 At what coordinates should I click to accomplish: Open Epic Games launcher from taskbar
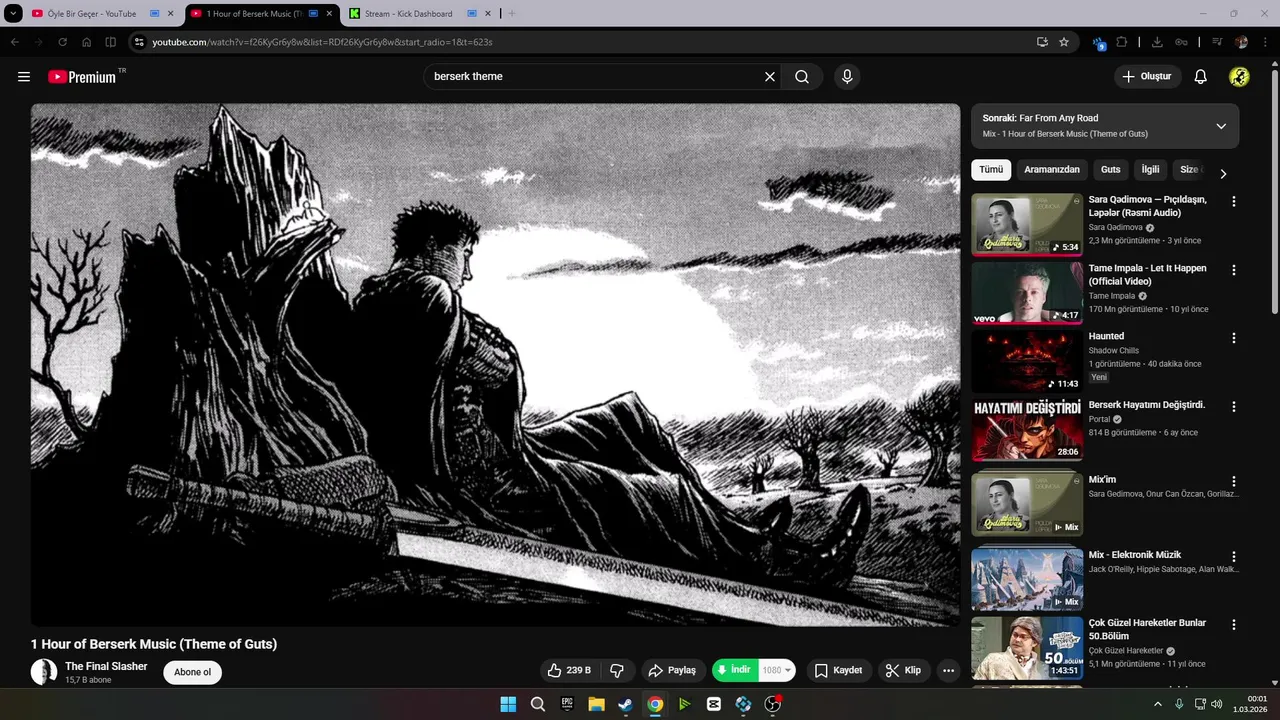(x=567, y=704)
